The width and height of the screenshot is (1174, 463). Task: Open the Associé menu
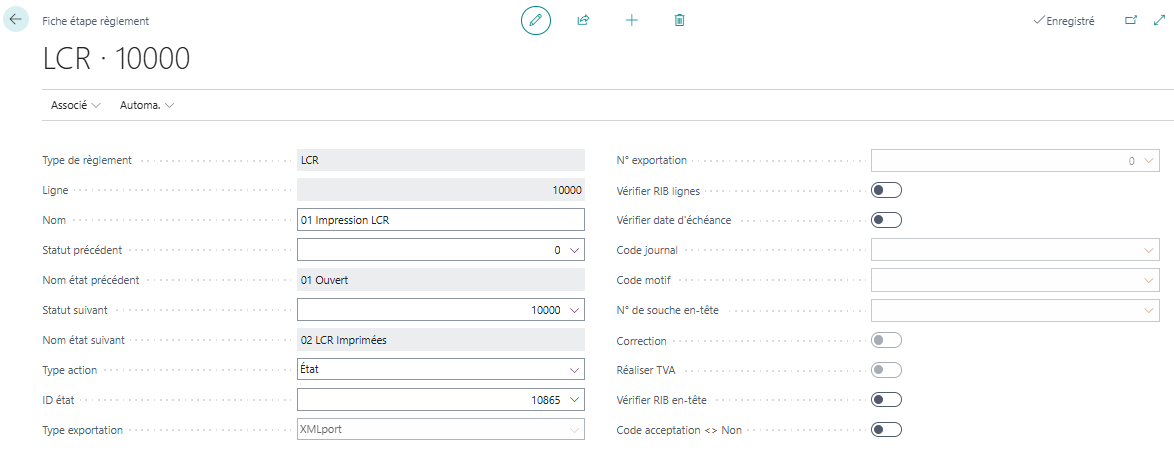pyautogui.click(x=75, y=105)
